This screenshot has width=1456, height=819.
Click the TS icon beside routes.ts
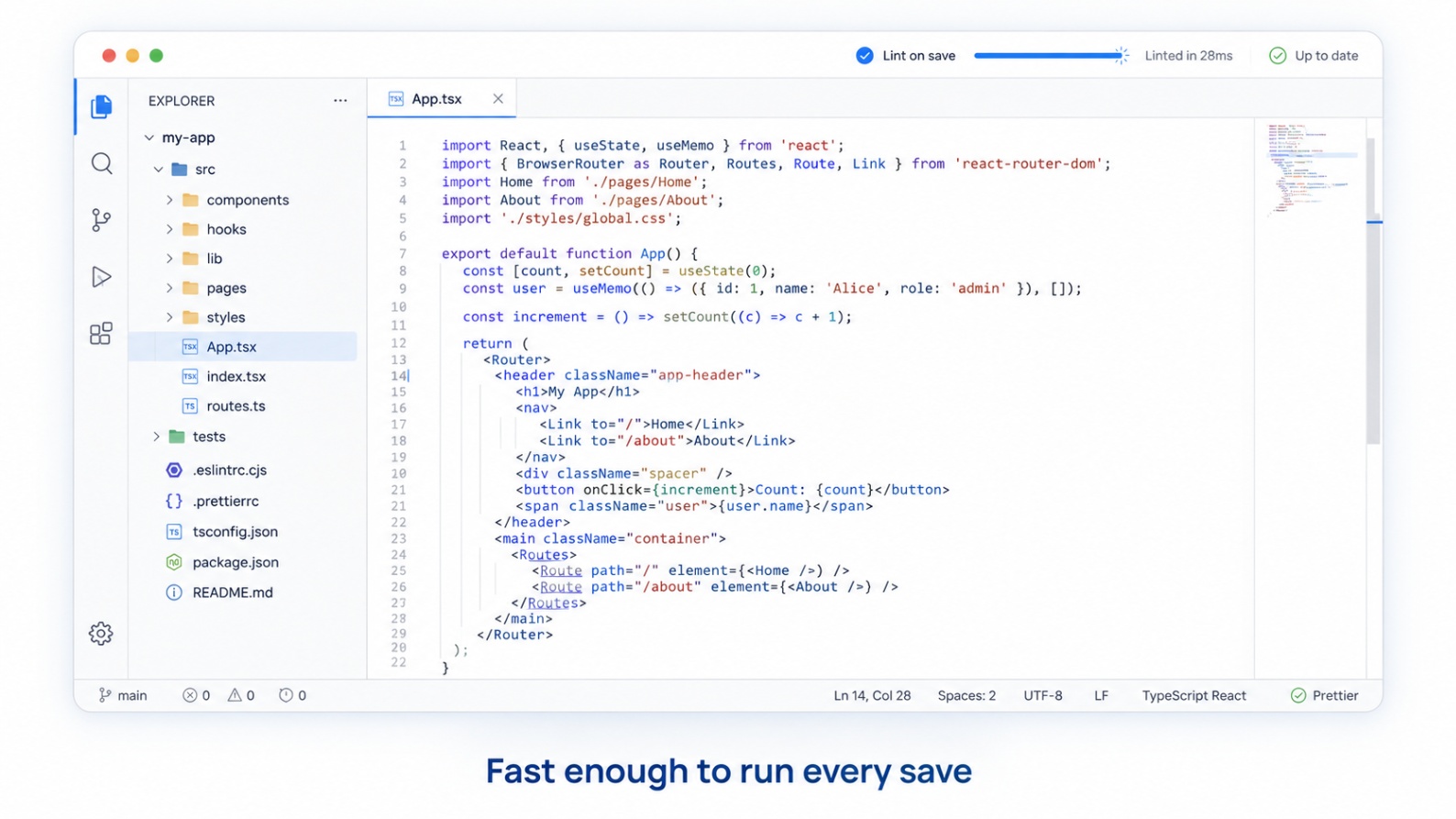point(190,405)
